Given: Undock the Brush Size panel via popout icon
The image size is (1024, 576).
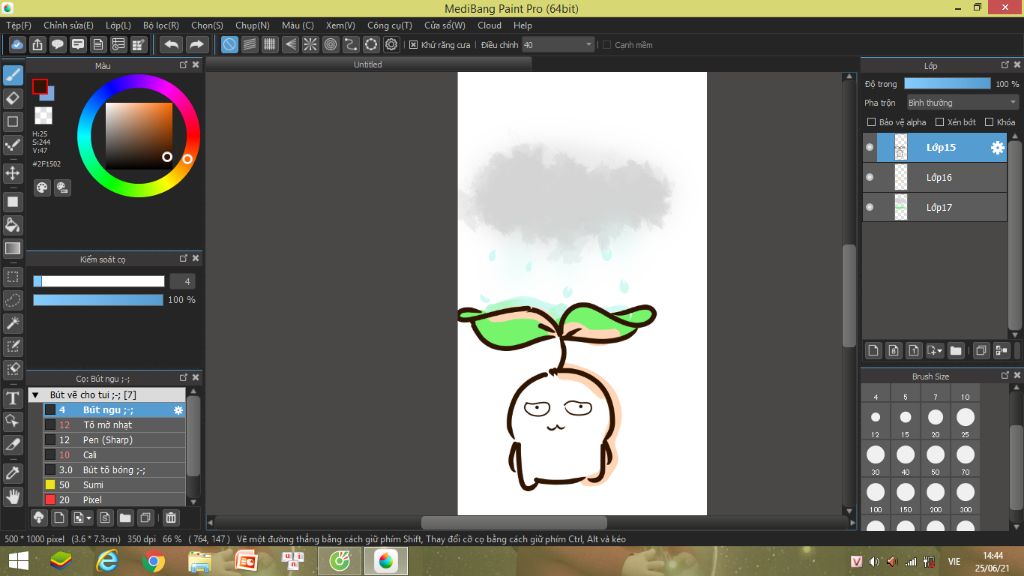Looking at the screenshot, I should [x=1005, y=376].
